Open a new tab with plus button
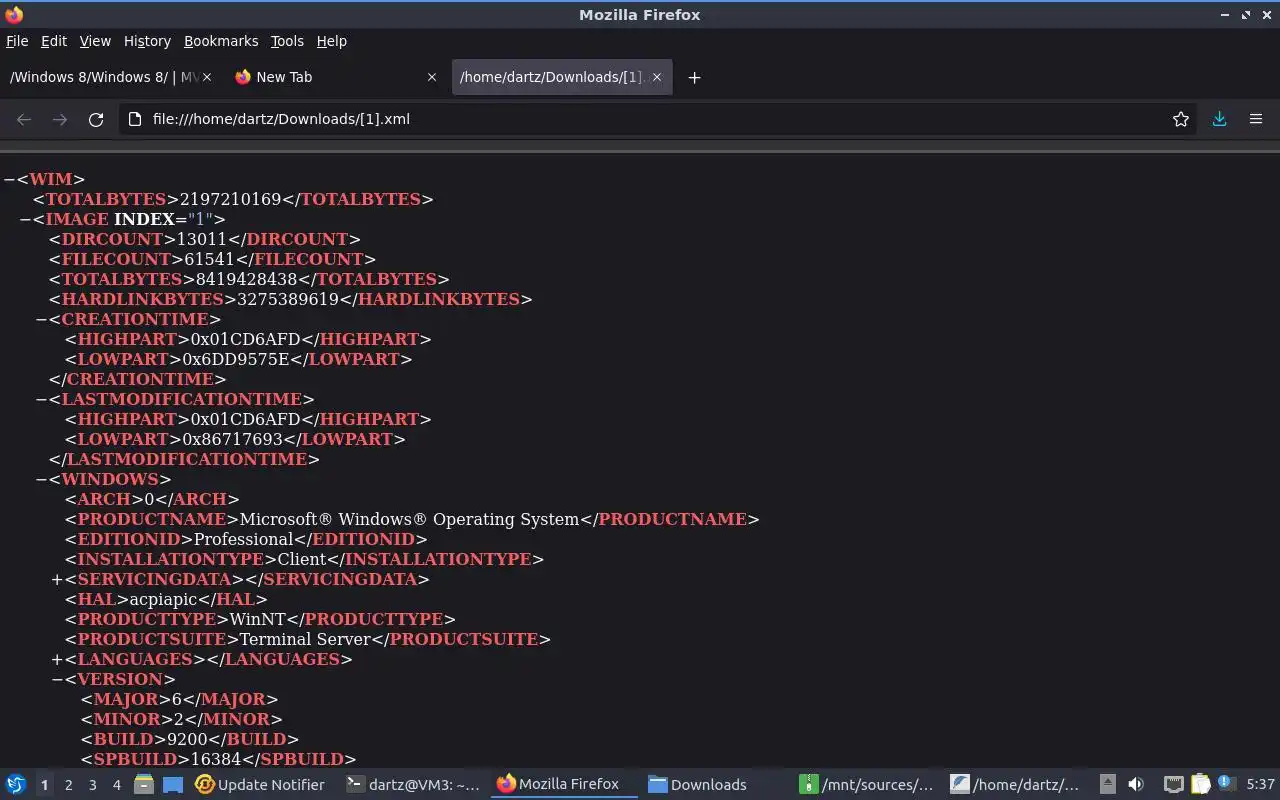This screenshot has width=1280, height=800. pos(694,77)
